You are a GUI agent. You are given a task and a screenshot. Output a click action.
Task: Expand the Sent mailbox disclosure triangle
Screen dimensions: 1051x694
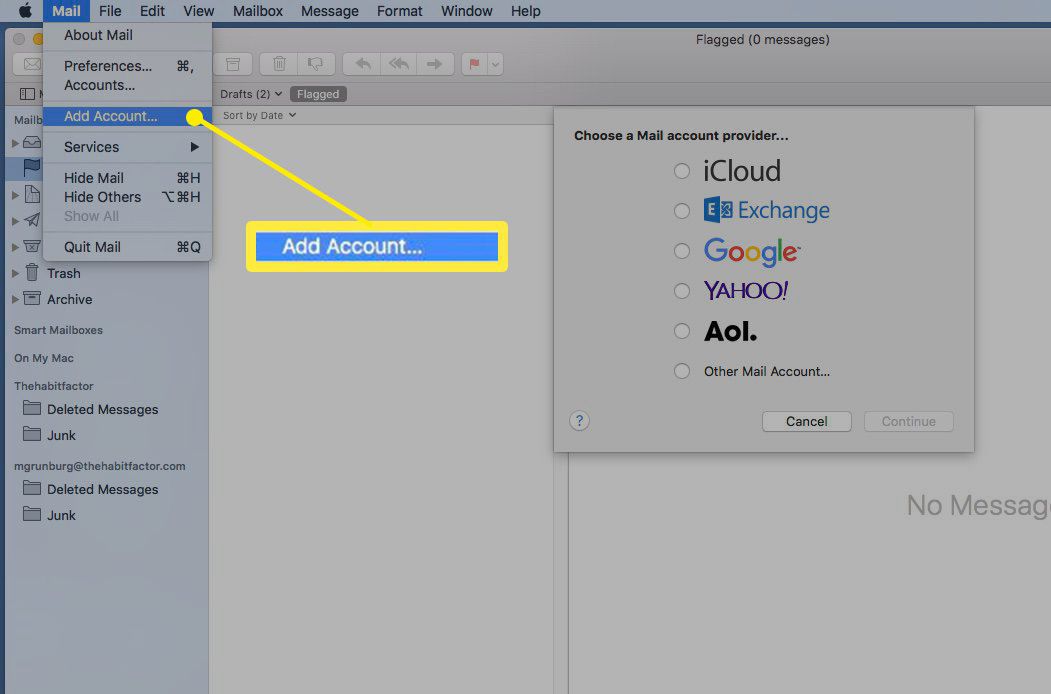(x=15, y=221)
